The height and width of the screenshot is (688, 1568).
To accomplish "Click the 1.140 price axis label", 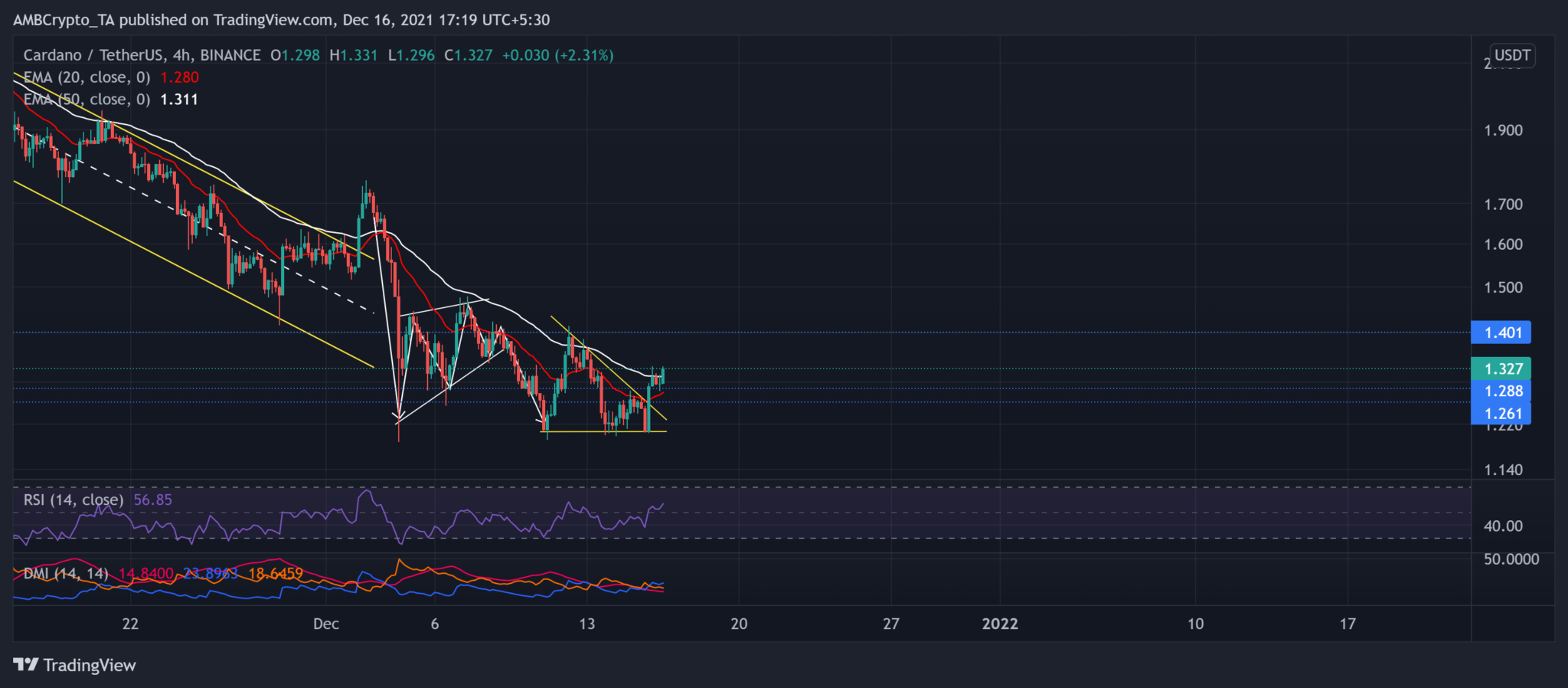I will pyautogui.click(x=1504, y=470).
